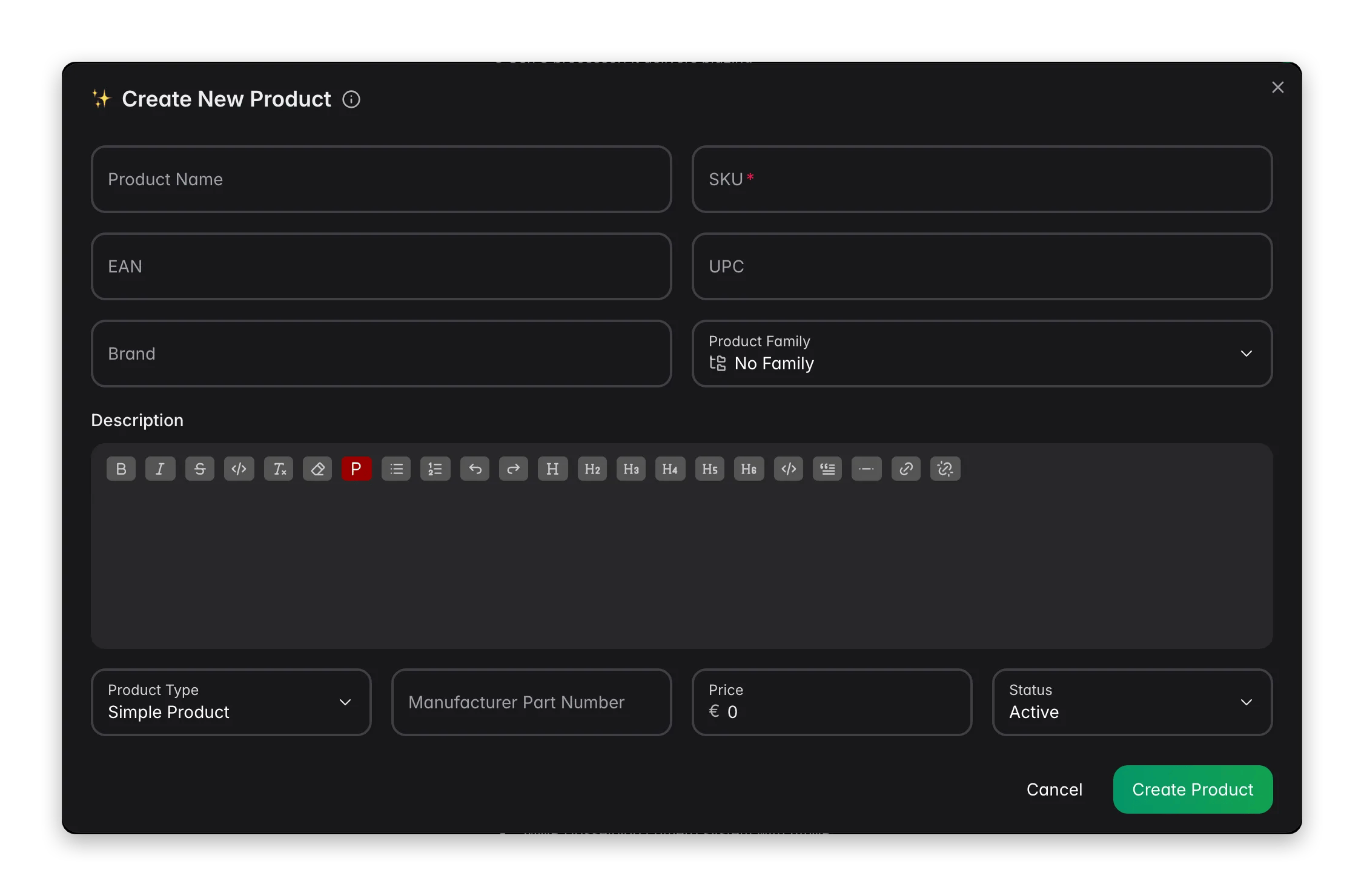Focus the SKU field
This screenshot has width=1364, height=896.
click(982, 179)
